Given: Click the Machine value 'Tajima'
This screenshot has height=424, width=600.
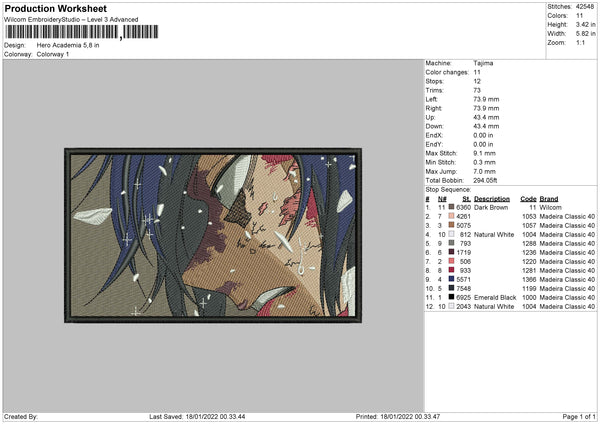Looking at the screenshot, I should 483,63.
